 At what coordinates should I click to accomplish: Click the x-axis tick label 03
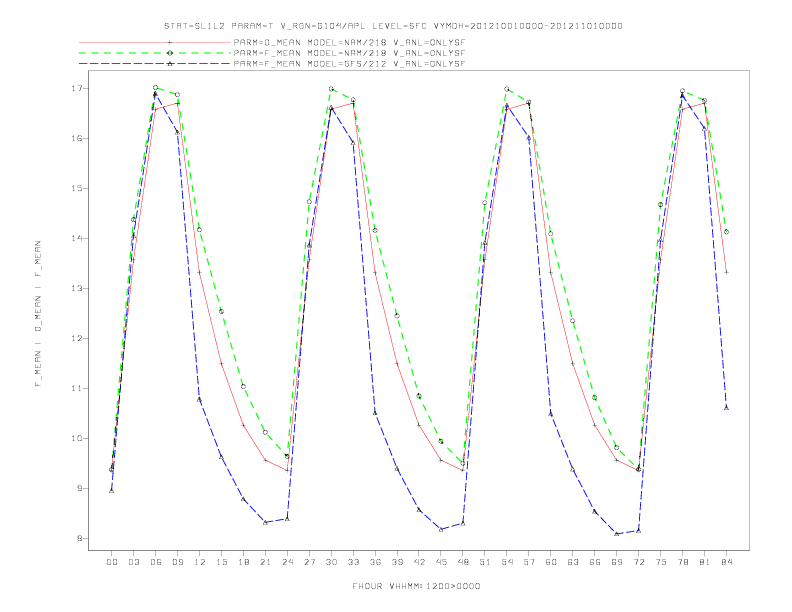pos(134,562)
